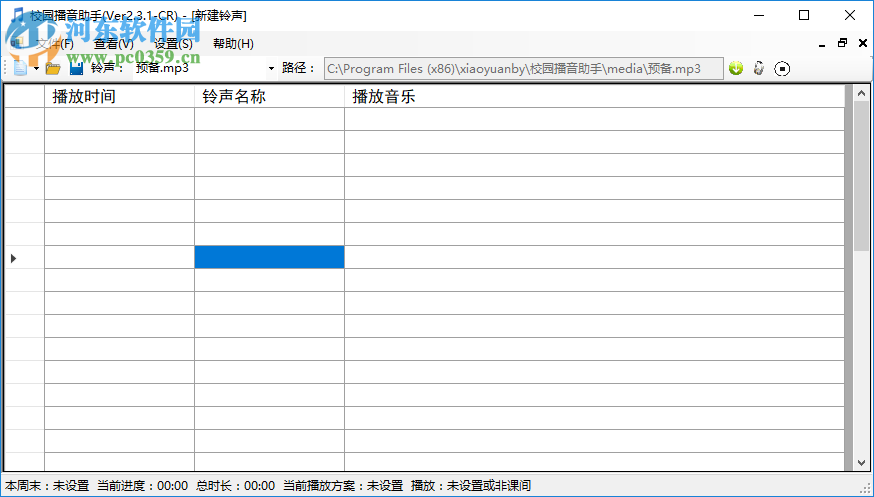
Task: Click the circular stop playback icon
Action: pyautogui.click(x=782, y=69)
